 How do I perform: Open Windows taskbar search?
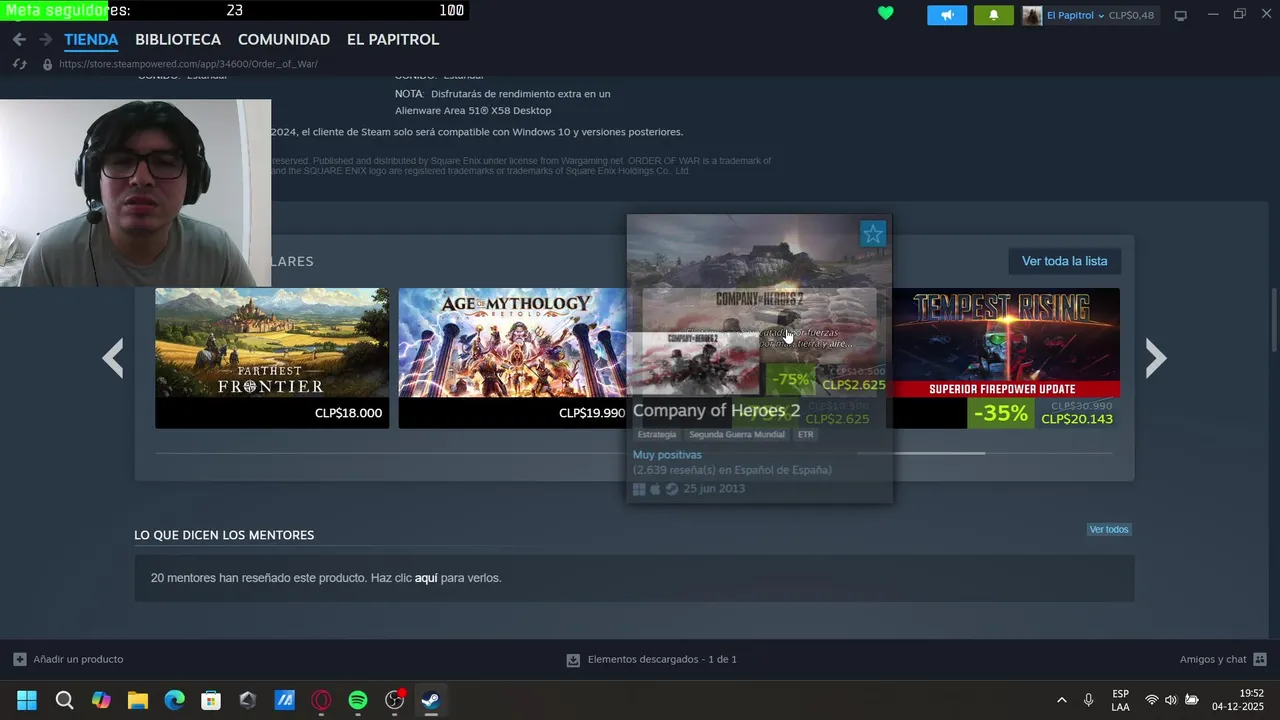(64, 700)
